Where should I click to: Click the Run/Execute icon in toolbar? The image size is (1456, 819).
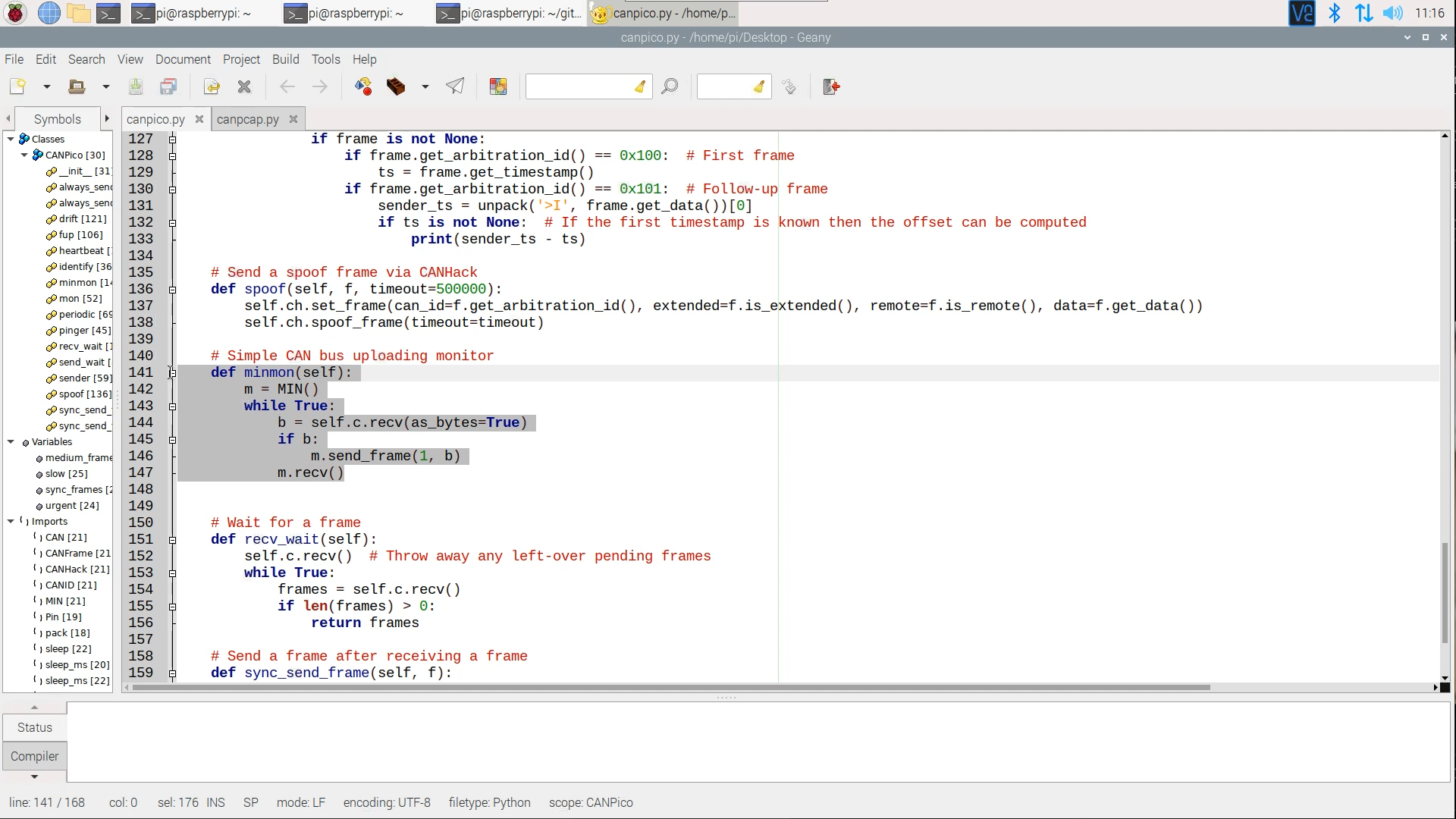click(455, 87)
